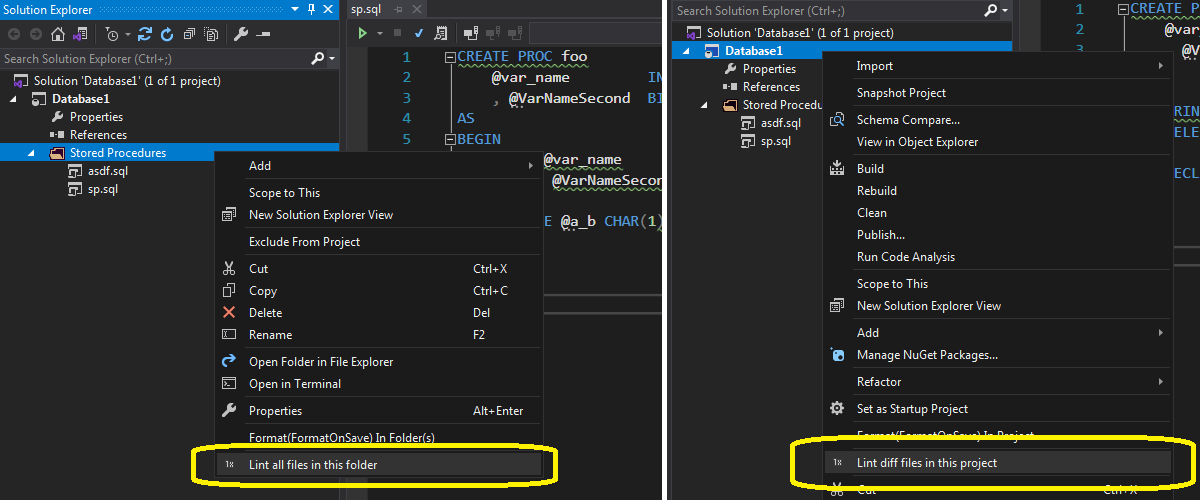Sync with Active Document in Solution Explorer
The image size is (1200, 500).
pos(146,34)
